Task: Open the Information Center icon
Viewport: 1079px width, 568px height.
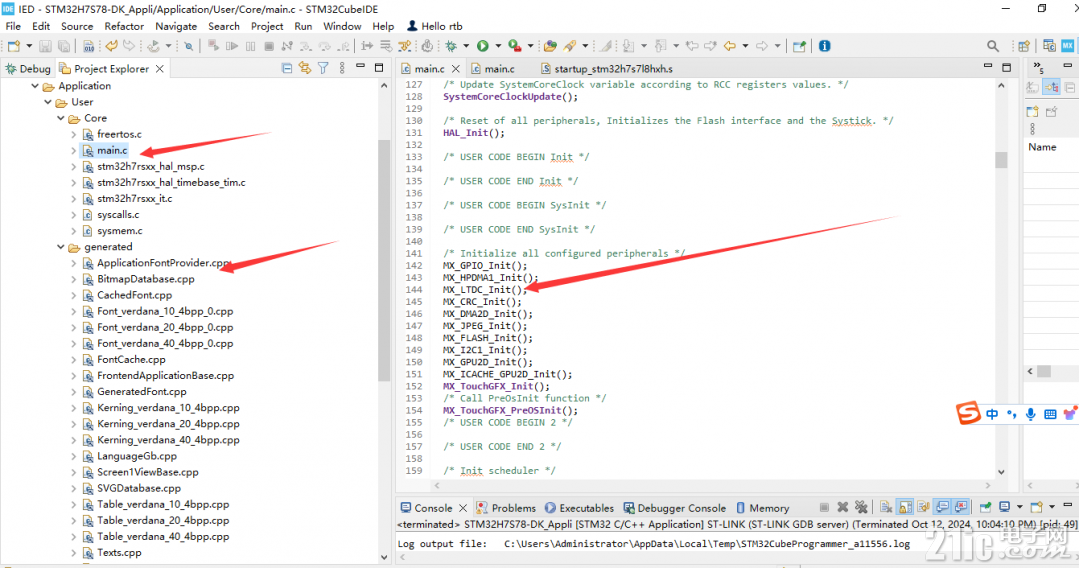Action: (x=824, y=46)
